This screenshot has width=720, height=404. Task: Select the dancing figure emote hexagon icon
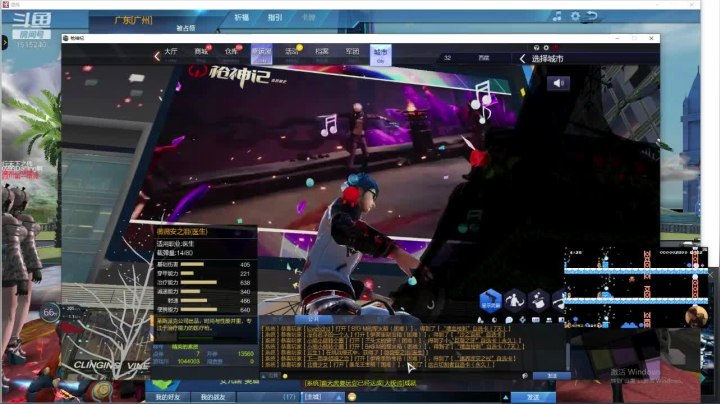[514, 301]
